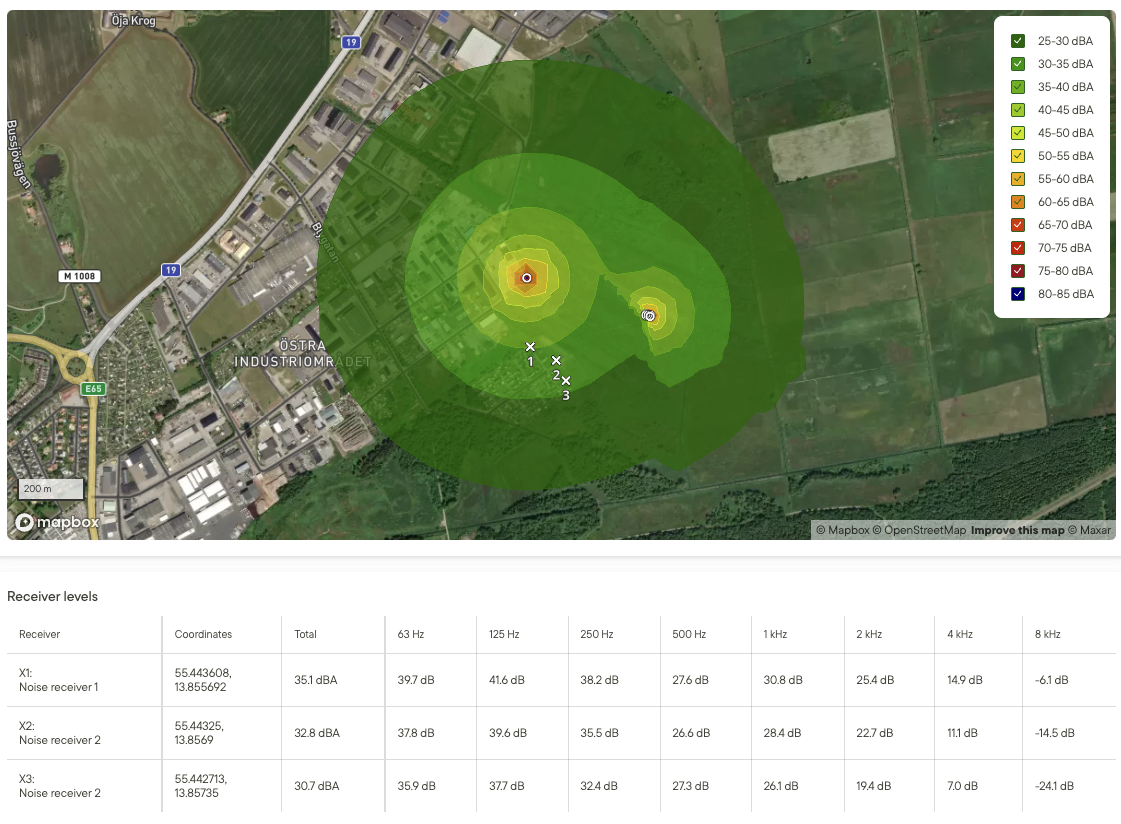Image resolution: width=1121 pixels, height=824 pixels.
Task: Click the 30.7 dBA total value
Action: pos(317,785)
